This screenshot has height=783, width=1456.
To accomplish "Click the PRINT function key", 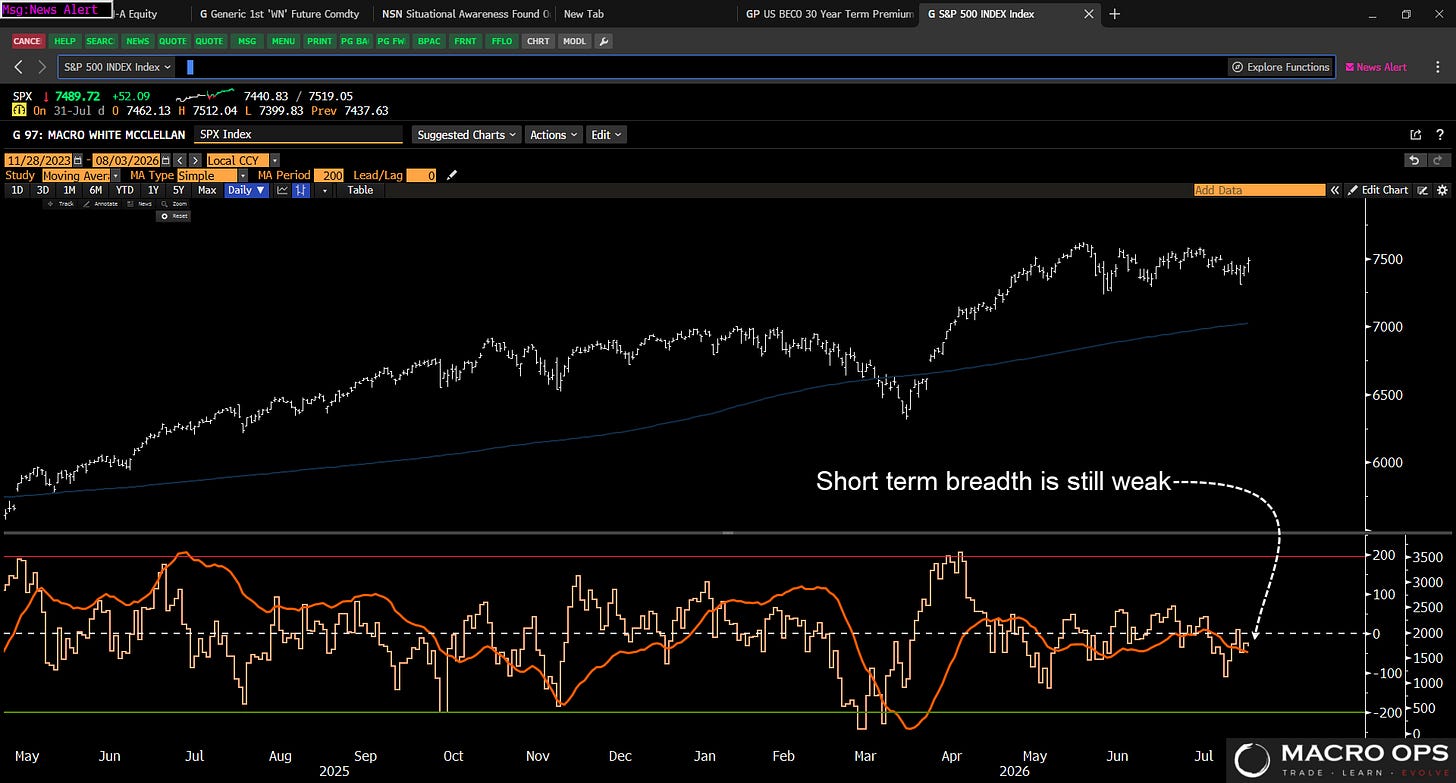I will click(320, 41).
